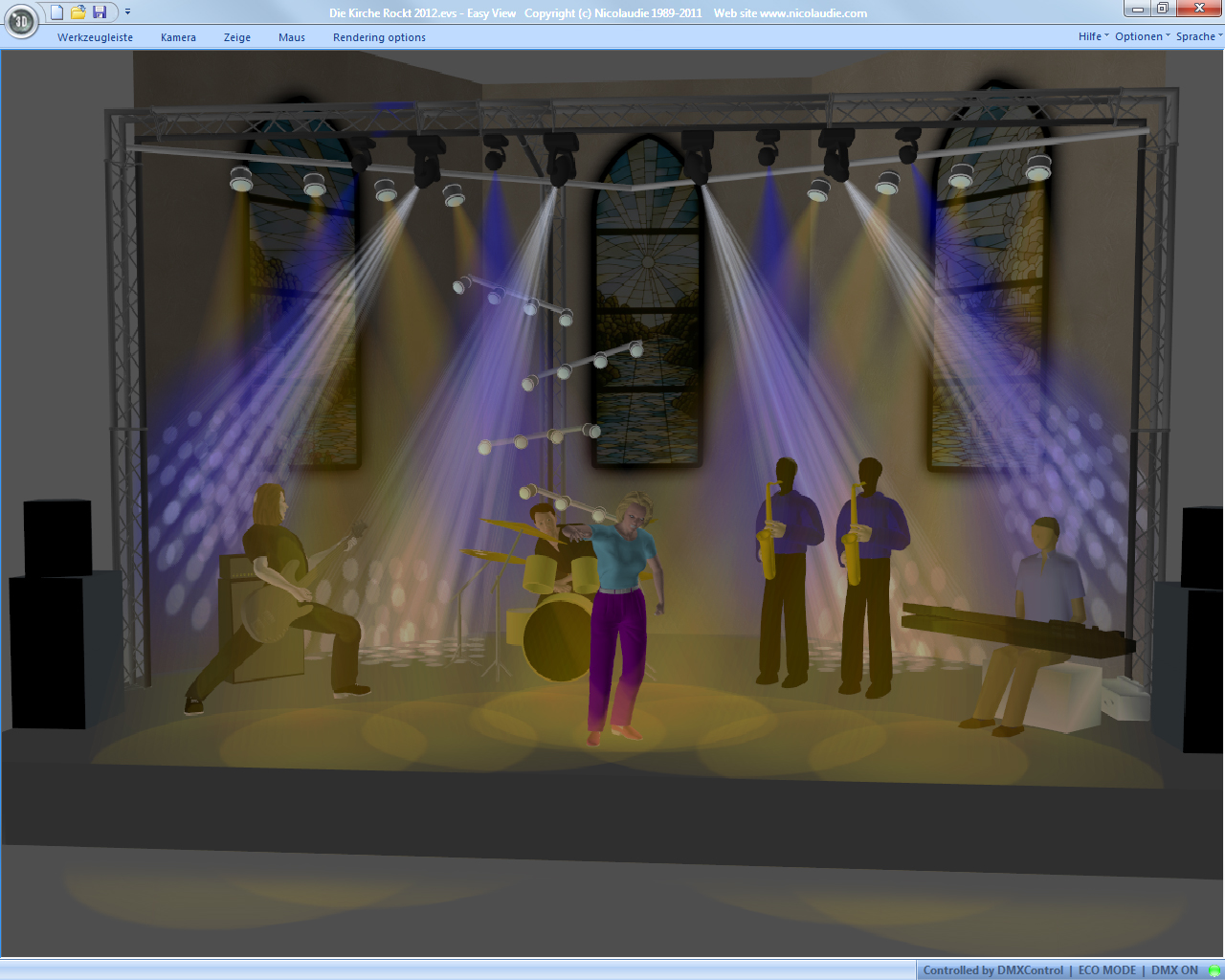This screenshot has height=980, width=1225.
Task: Click the round 3D application button
Action: click(x=21, y=21)
